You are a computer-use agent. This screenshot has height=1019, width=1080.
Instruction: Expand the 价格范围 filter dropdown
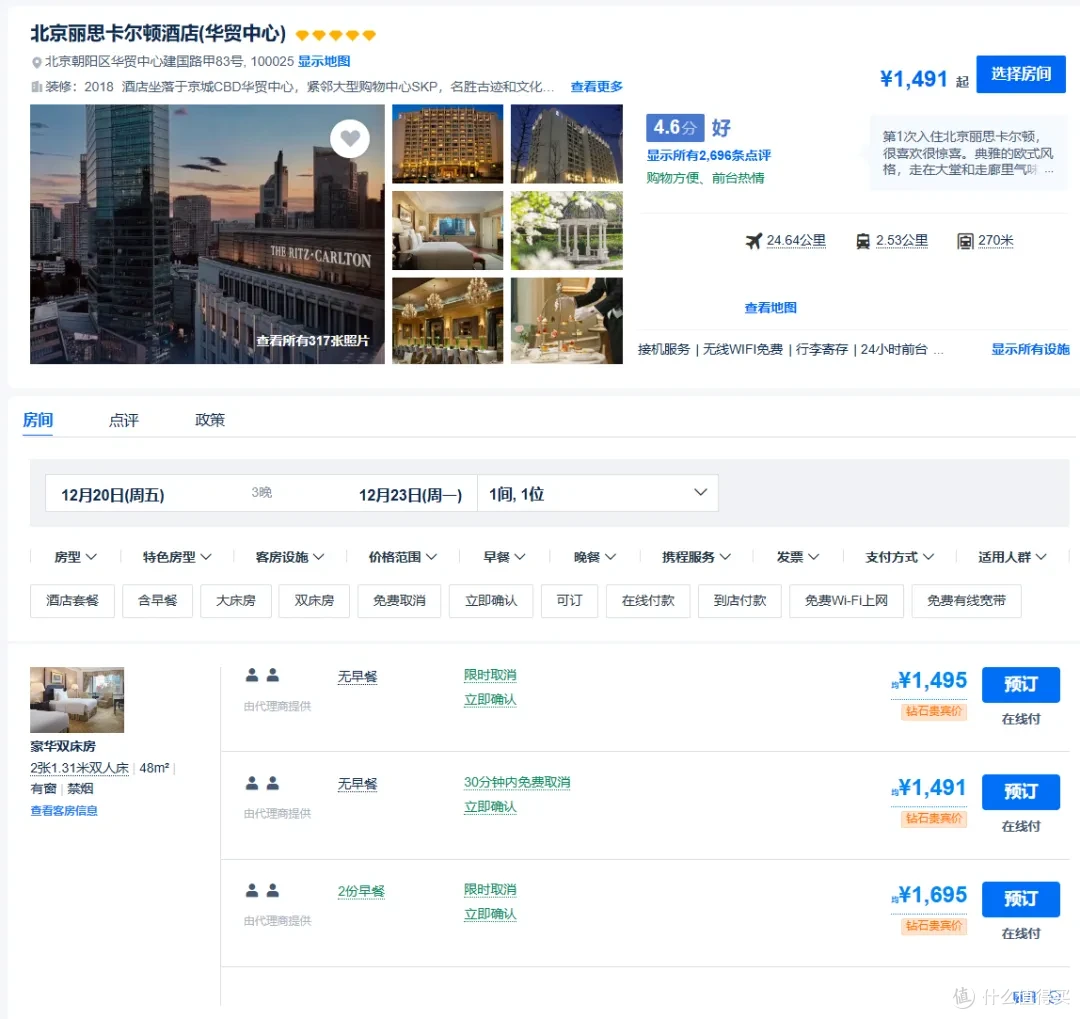[402, 557]
